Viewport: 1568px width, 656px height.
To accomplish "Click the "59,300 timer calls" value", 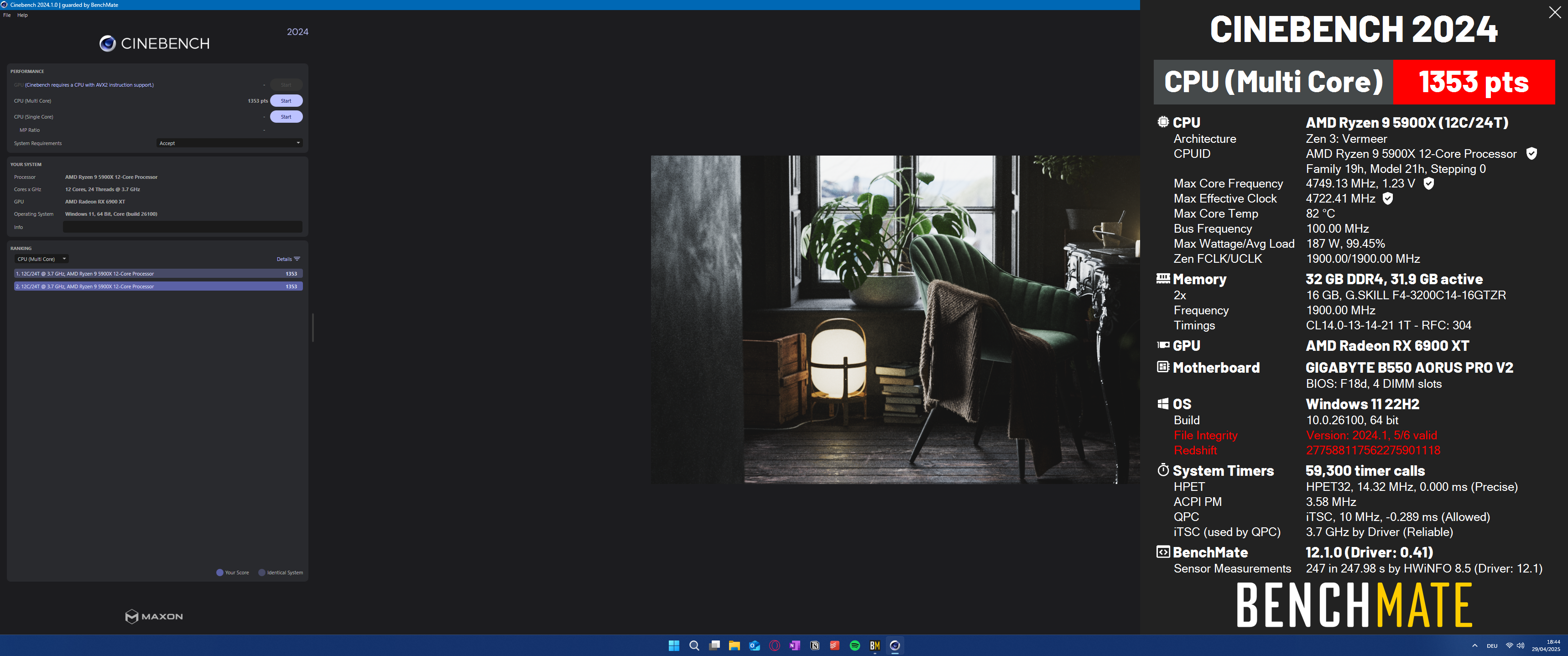I will point(1365,470).
